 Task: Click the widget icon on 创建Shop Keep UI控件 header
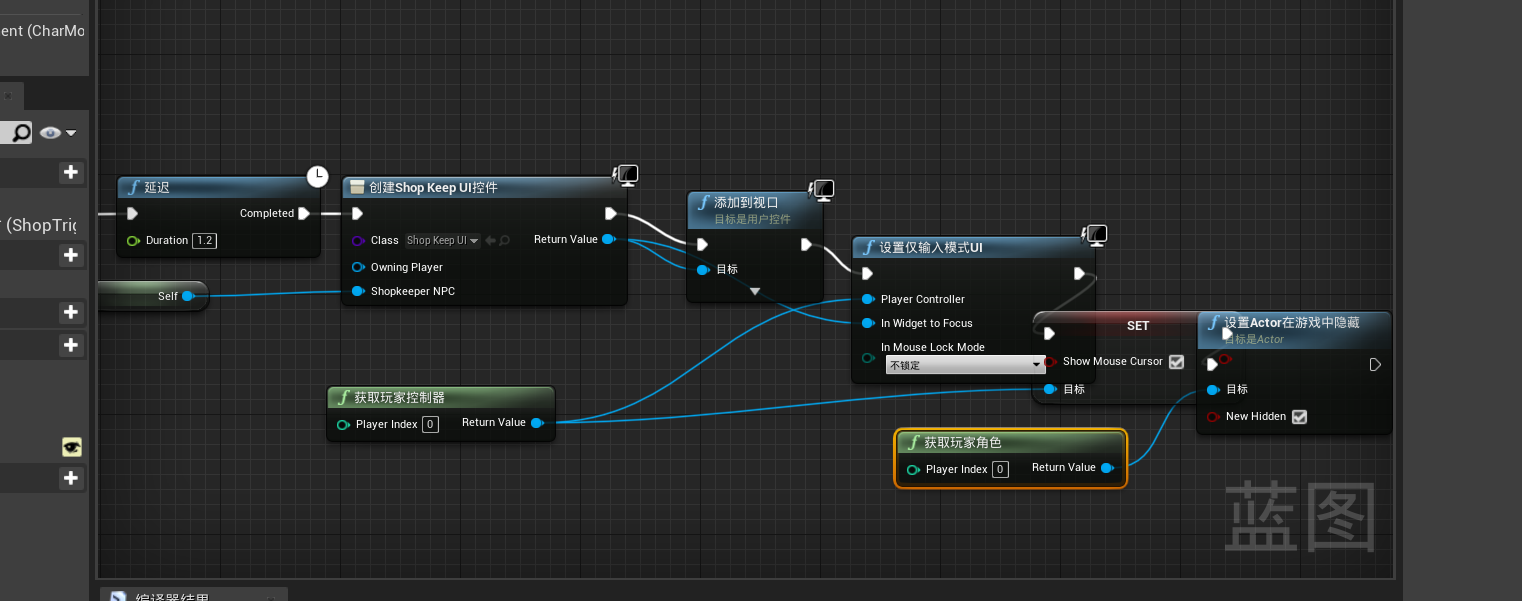pos(357,187)
